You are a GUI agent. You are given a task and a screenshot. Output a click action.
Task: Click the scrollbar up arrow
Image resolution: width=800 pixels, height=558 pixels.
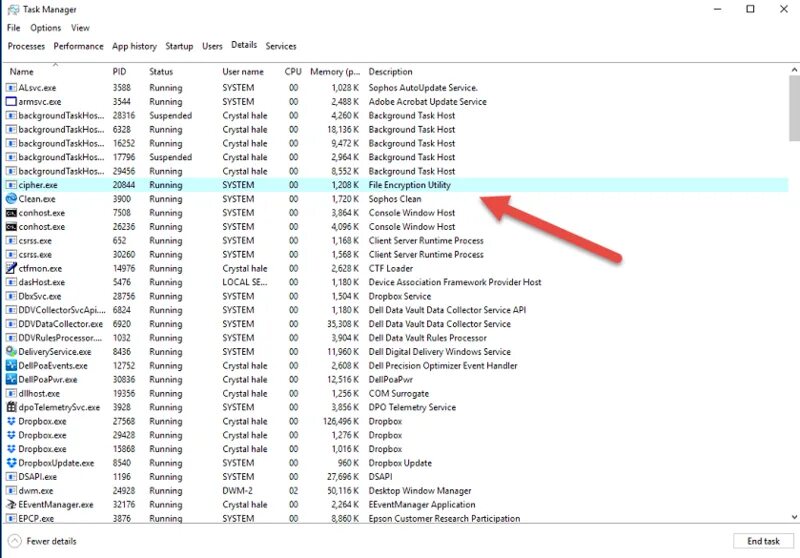click(794, 69)
